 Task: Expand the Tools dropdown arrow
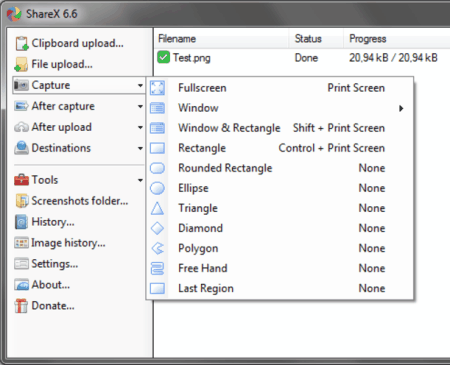(x=140, y=180)
